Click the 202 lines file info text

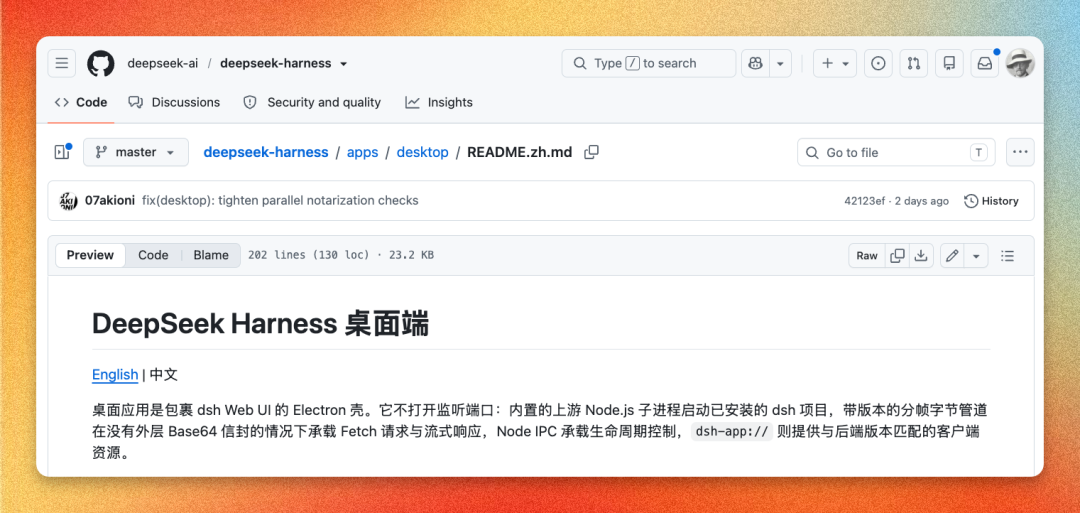coord(340,255)
